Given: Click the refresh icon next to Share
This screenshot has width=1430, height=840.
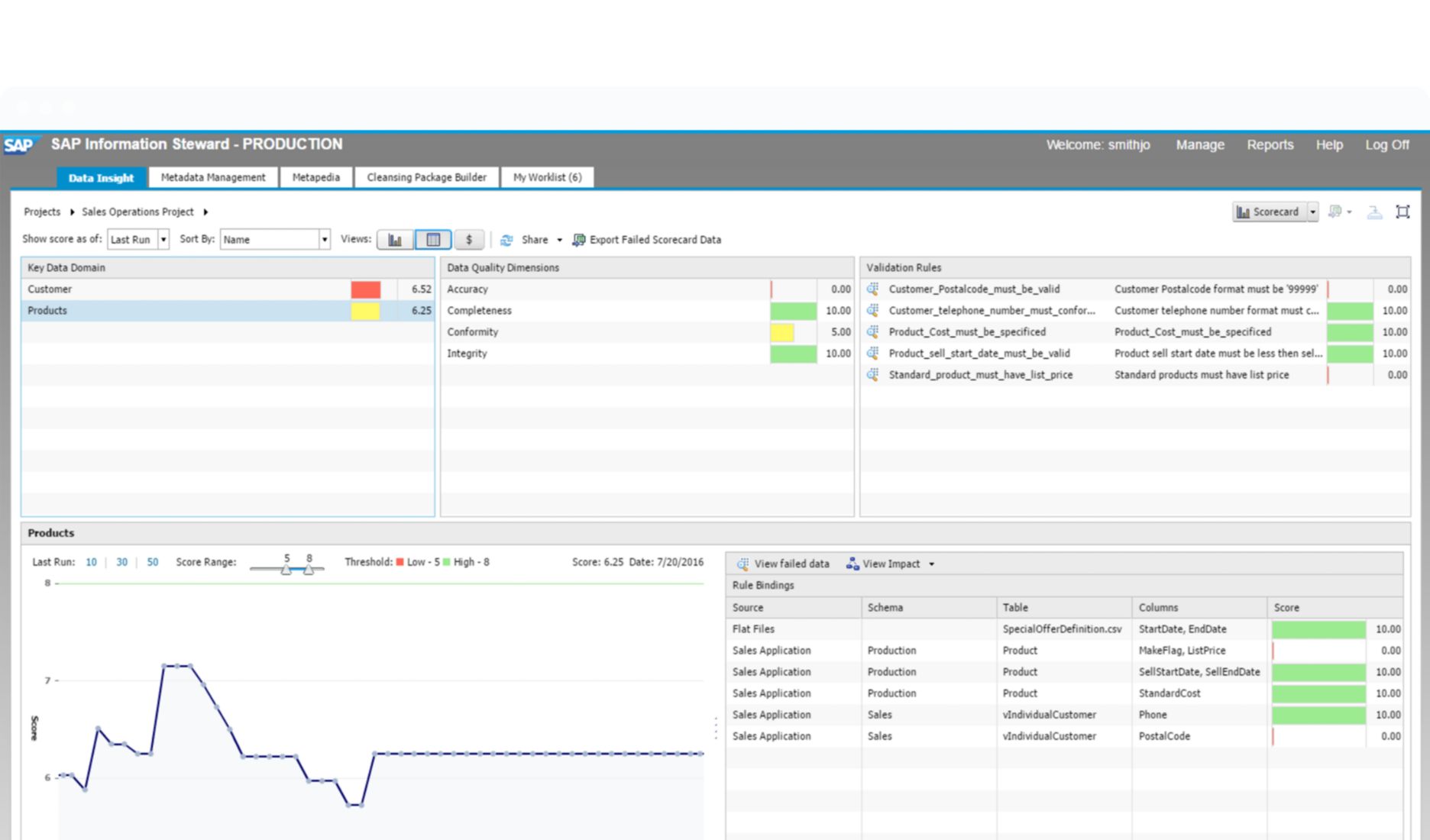Looking at the screenshot, I should pos(506,239).
